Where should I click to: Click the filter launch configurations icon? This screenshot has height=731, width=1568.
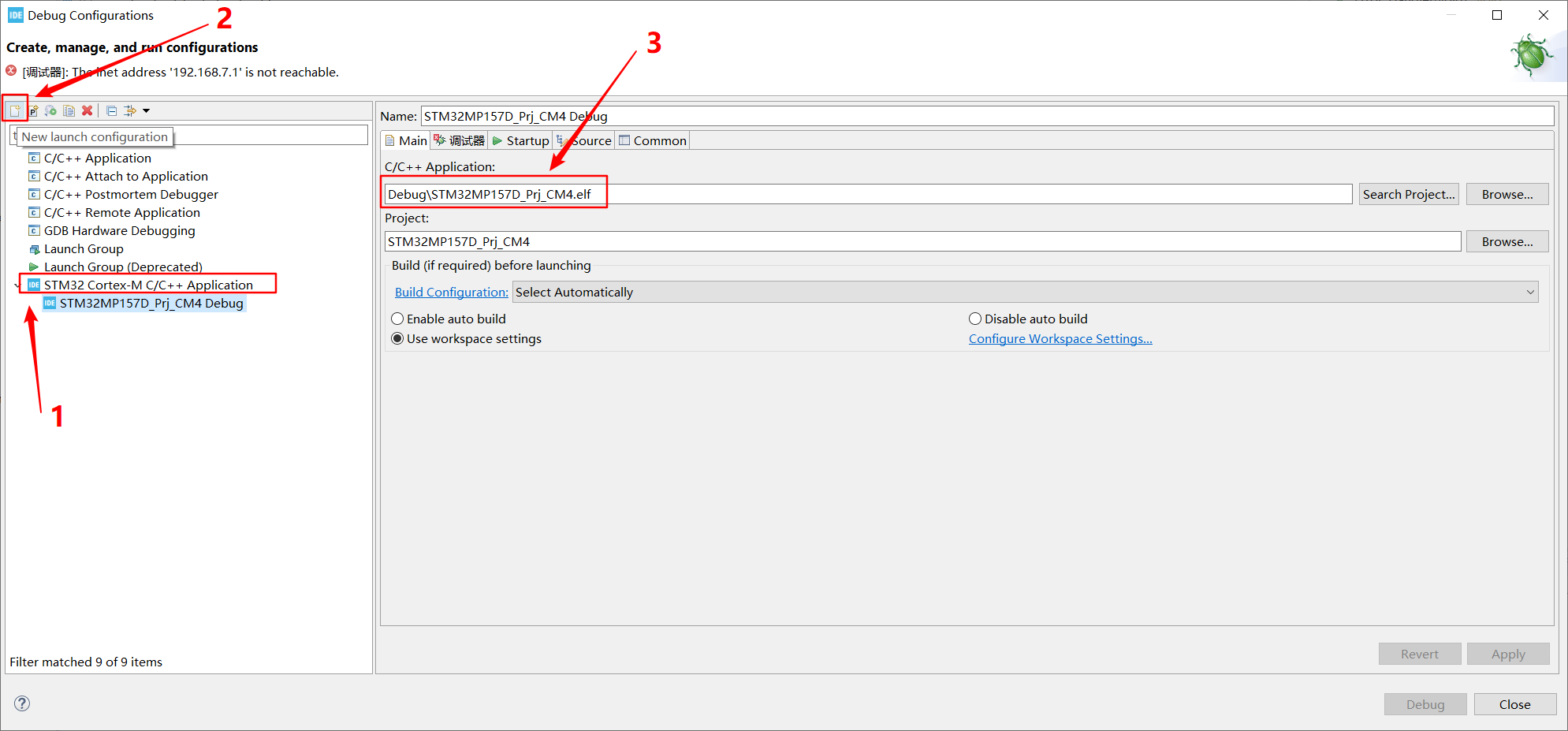130,110
